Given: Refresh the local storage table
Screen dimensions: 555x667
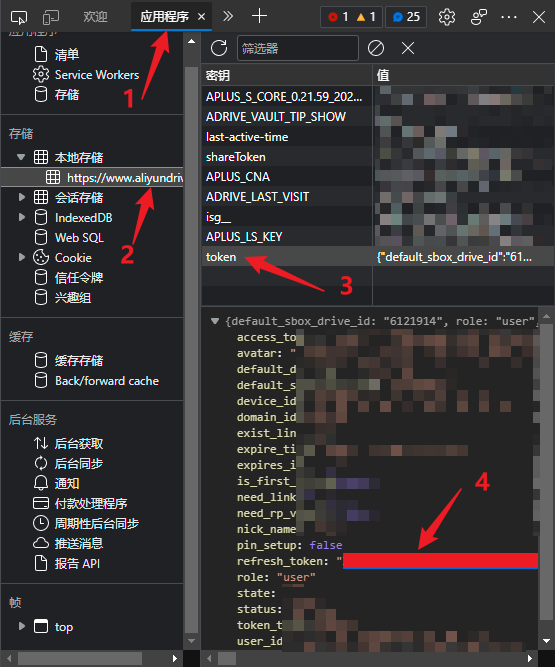Looking at the screenshot, I should point(219,48).
